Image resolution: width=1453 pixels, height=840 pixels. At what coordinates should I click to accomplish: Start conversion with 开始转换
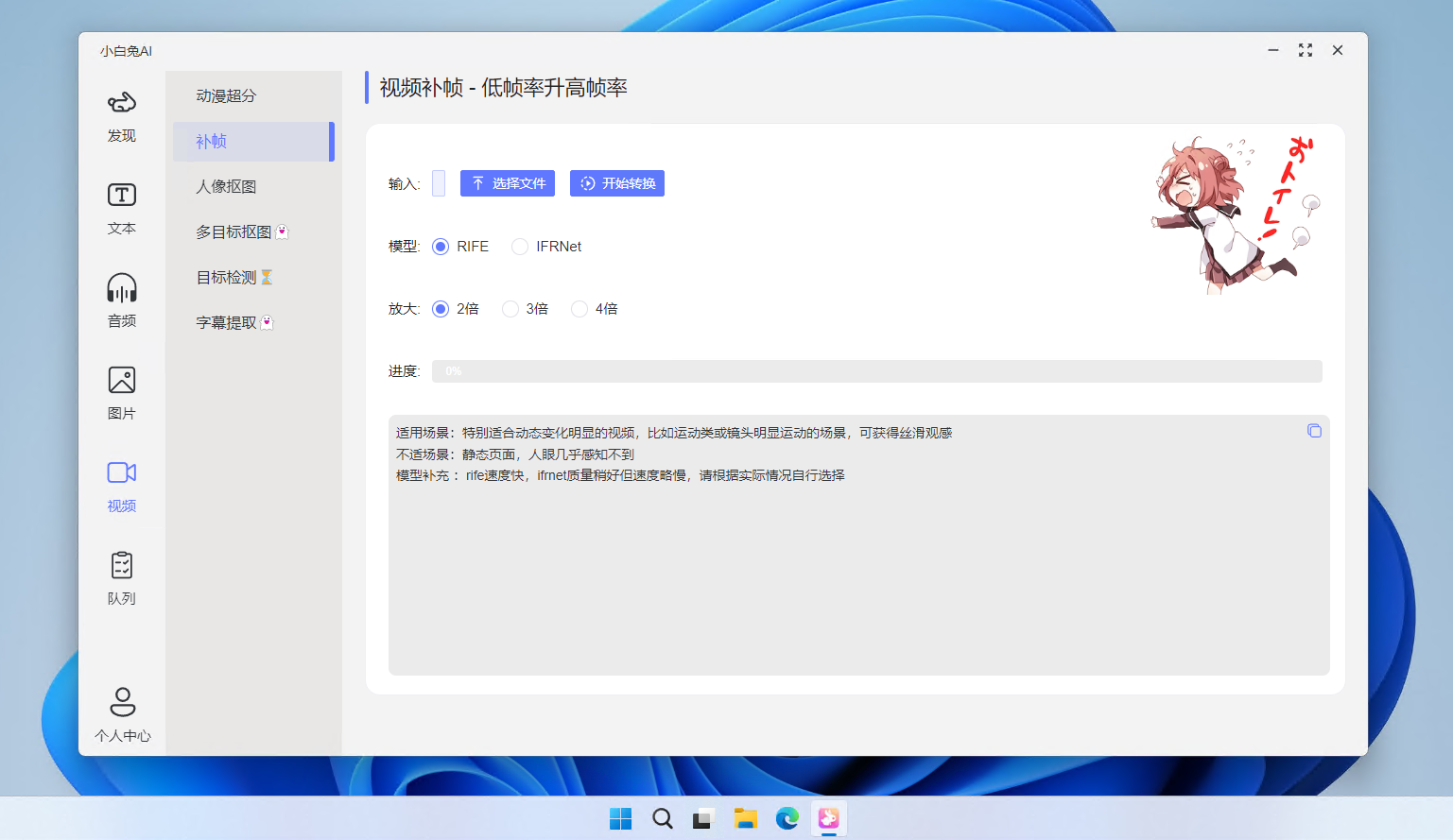pyautogui.click(x=616, y=182)
